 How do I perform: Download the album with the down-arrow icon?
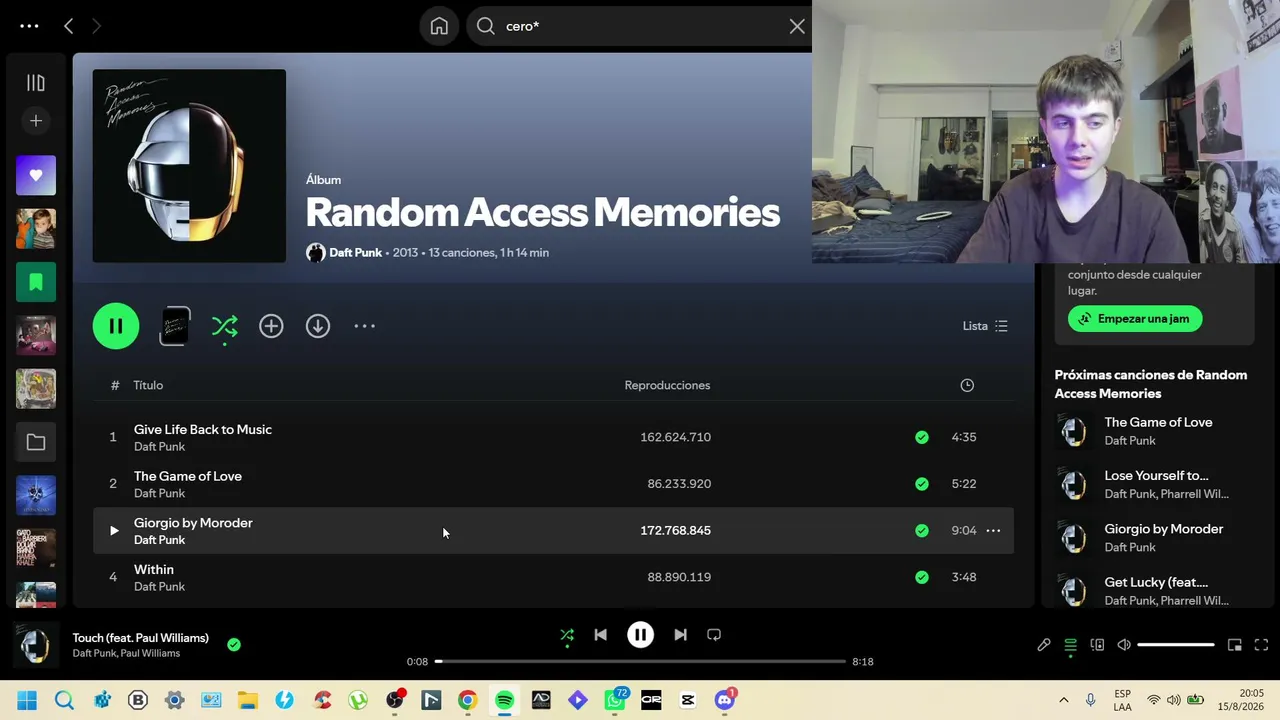(x=318, y=326)
